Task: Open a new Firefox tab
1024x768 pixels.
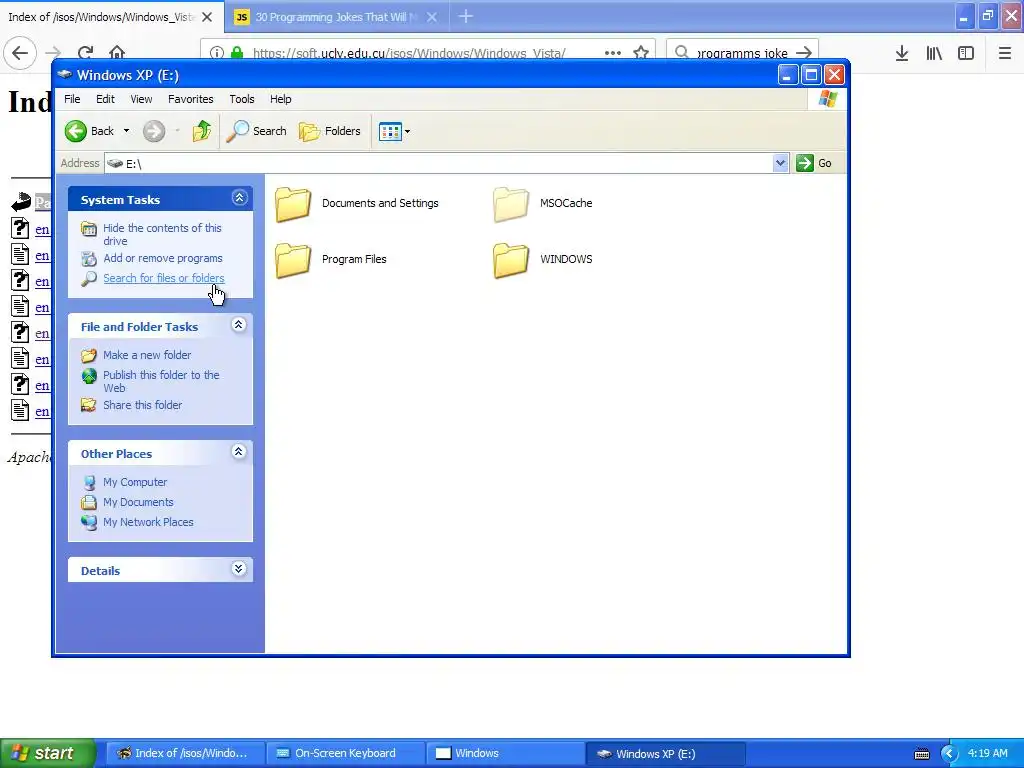Action: coord(466,17)
